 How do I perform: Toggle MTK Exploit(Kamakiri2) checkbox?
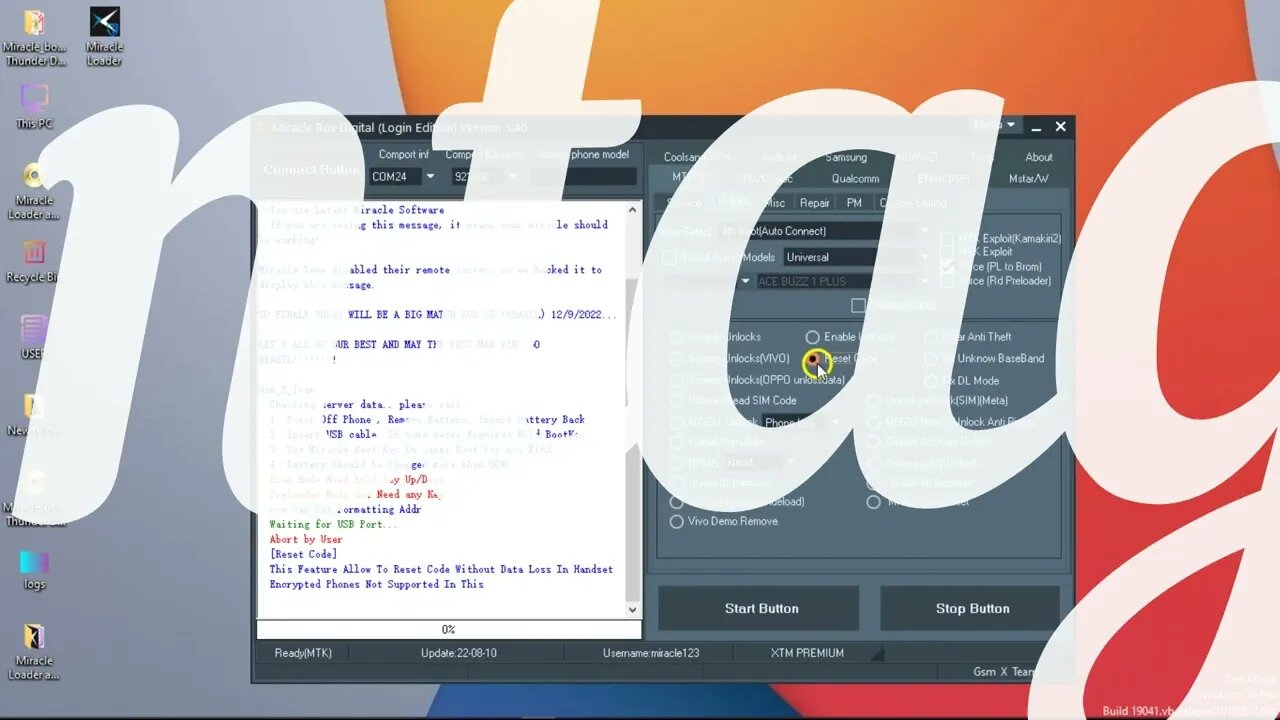tap(947, 239)
